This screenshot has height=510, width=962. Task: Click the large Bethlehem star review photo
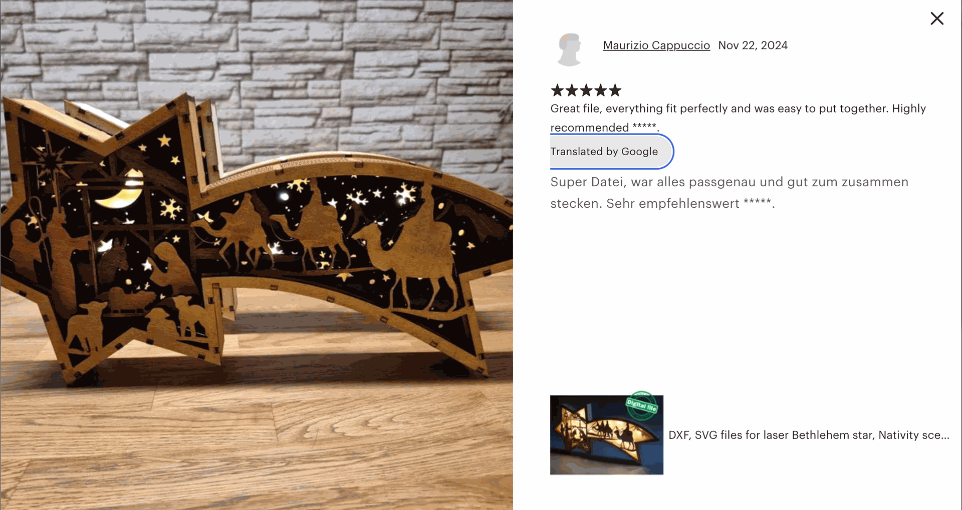coord(256,255)
